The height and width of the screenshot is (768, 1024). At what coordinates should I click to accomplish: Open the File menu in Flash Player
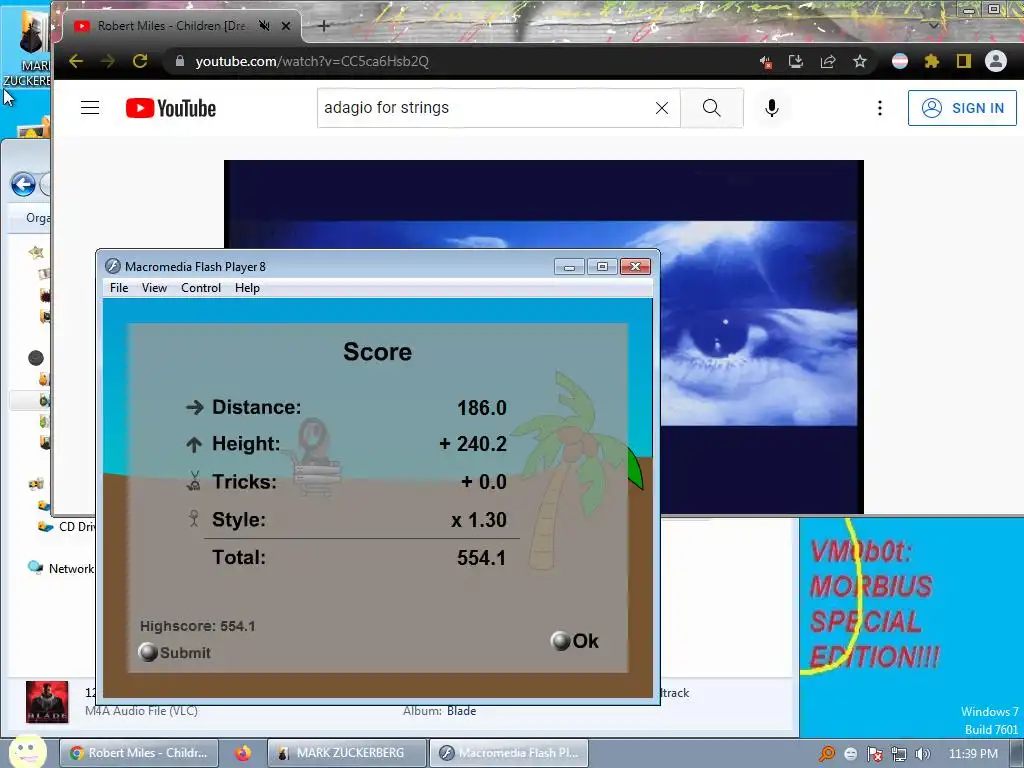(119, 288)
